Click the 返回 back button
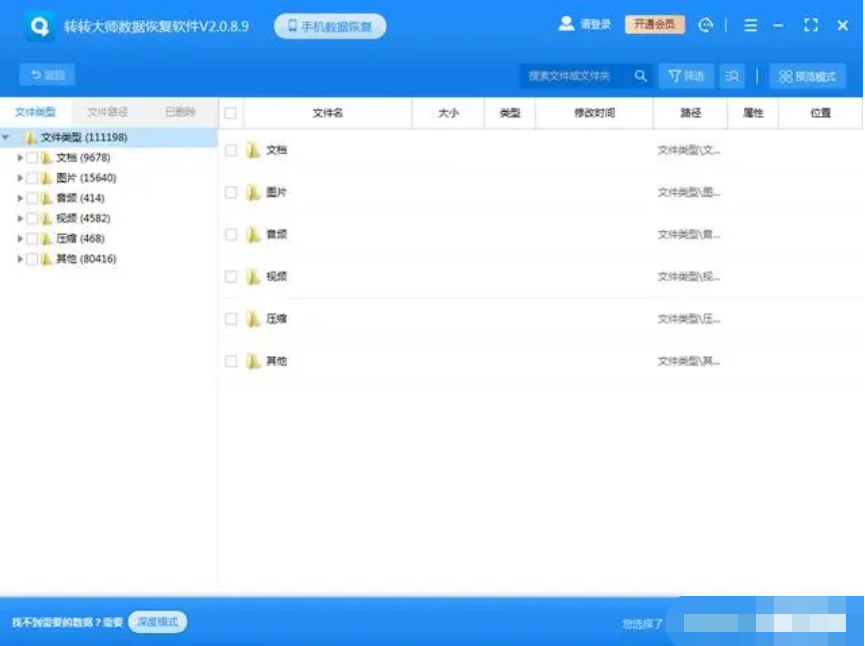Viewport: 865px width, 646px height. point(47,75)
